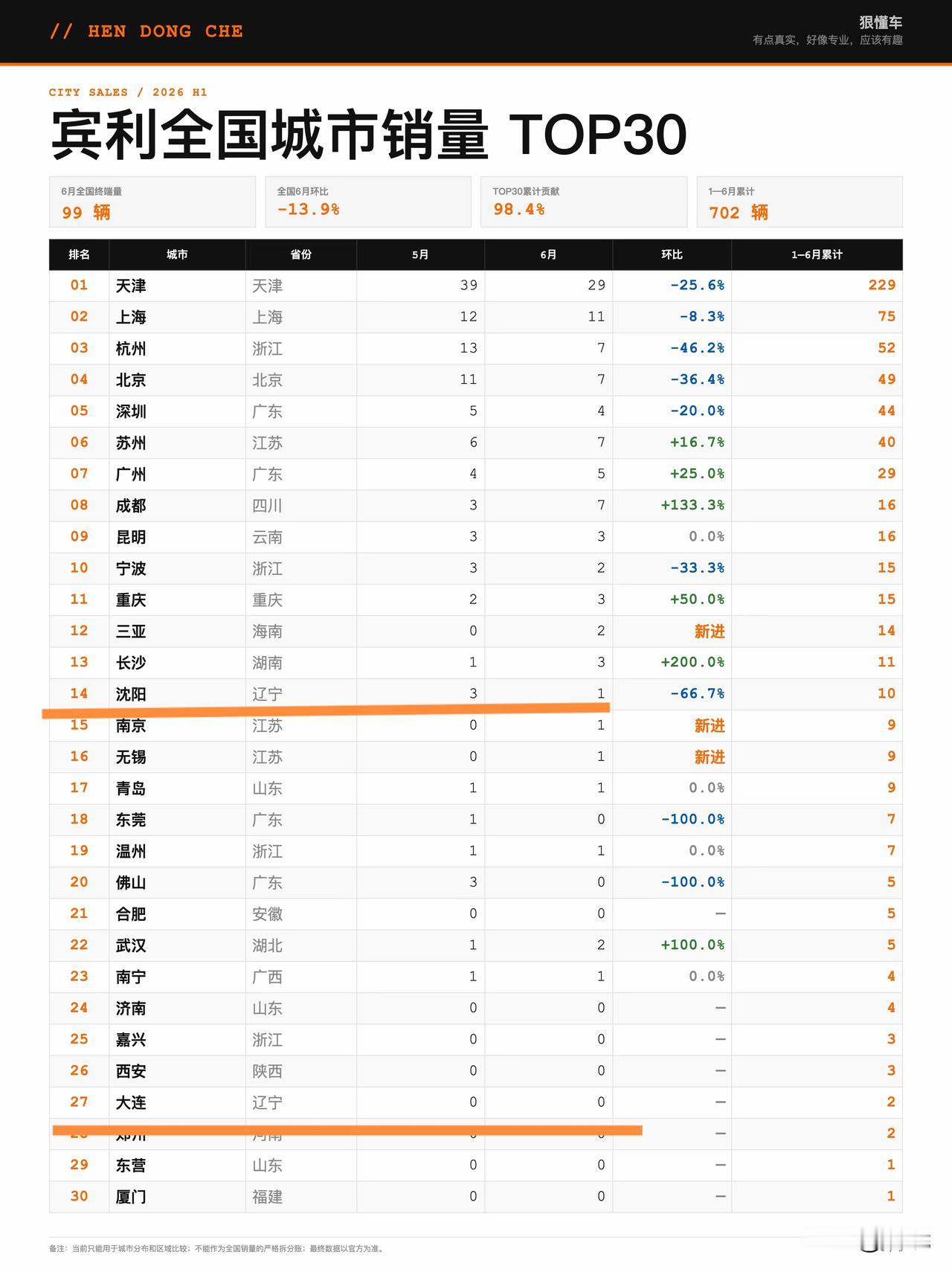Select province 福建 in the 厦门 row
952x1272 pixels.
coord(268,1197)
